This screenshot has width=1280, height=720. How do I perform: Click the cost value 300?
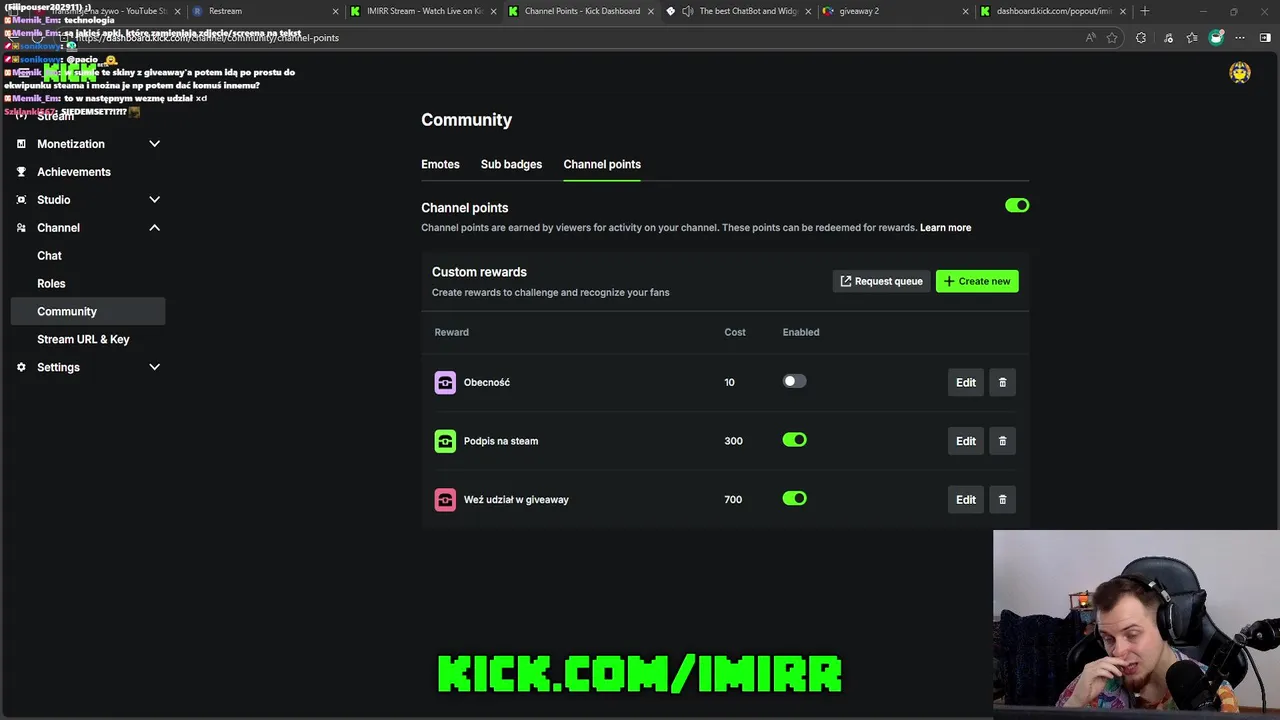click(x=733, y=441)
